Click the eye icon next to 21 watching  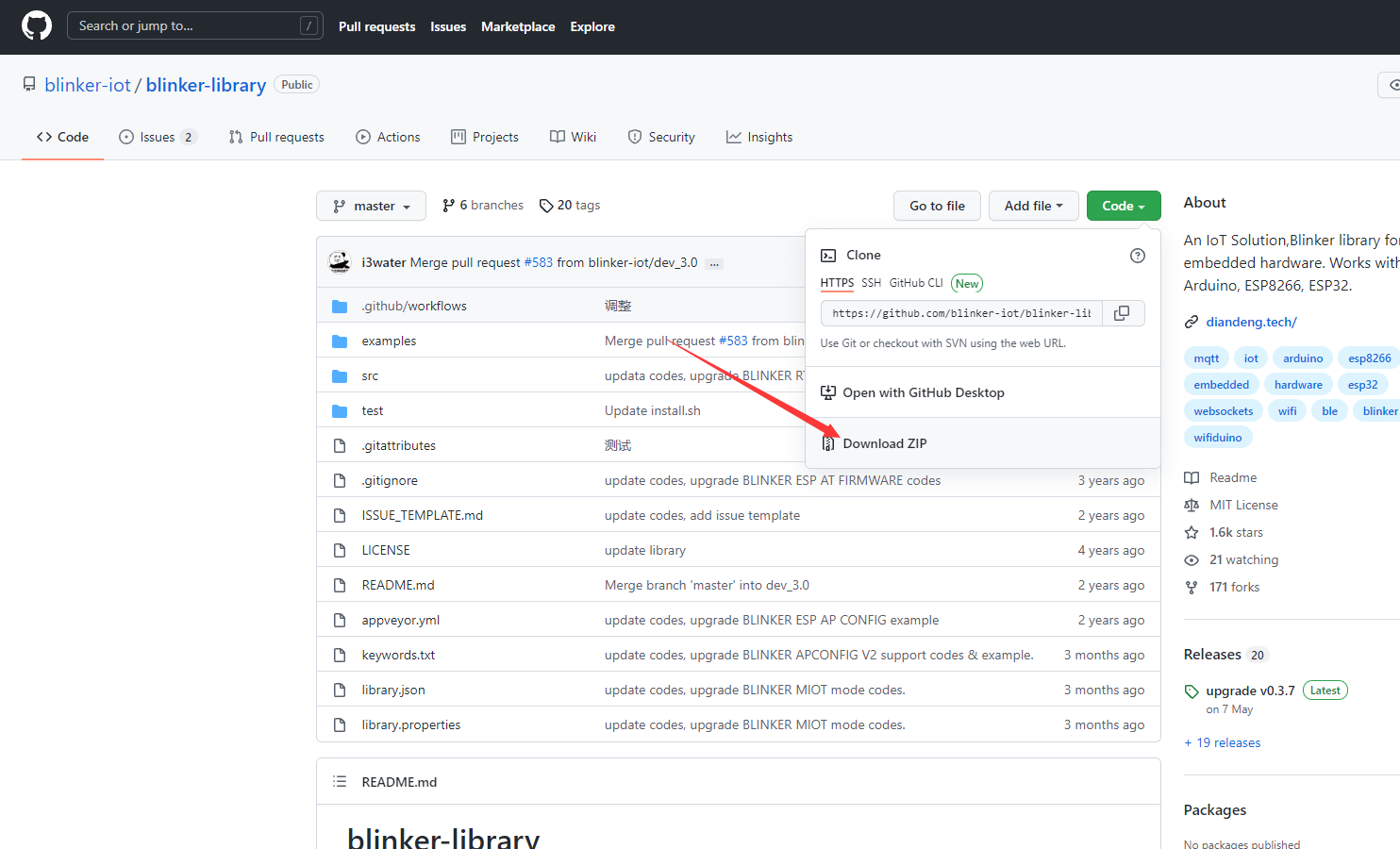[1192, 560]
